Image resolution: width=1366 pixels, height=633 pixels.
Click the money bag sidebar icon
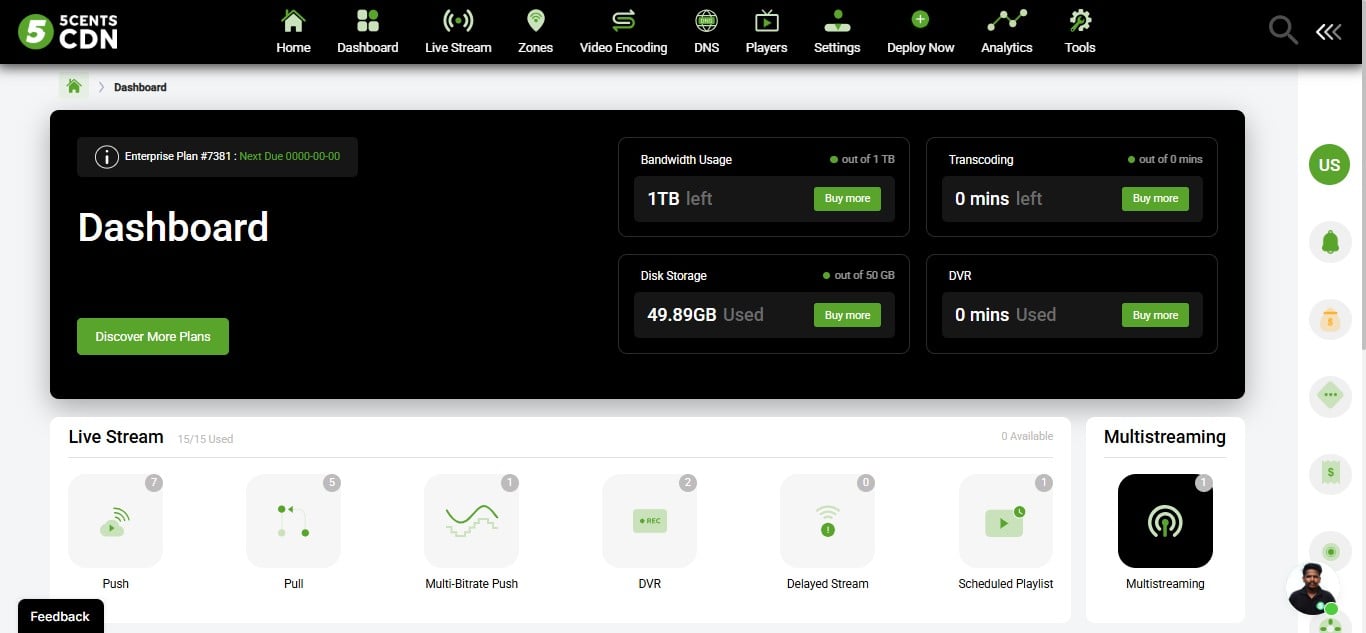[x=1330, y=320]
